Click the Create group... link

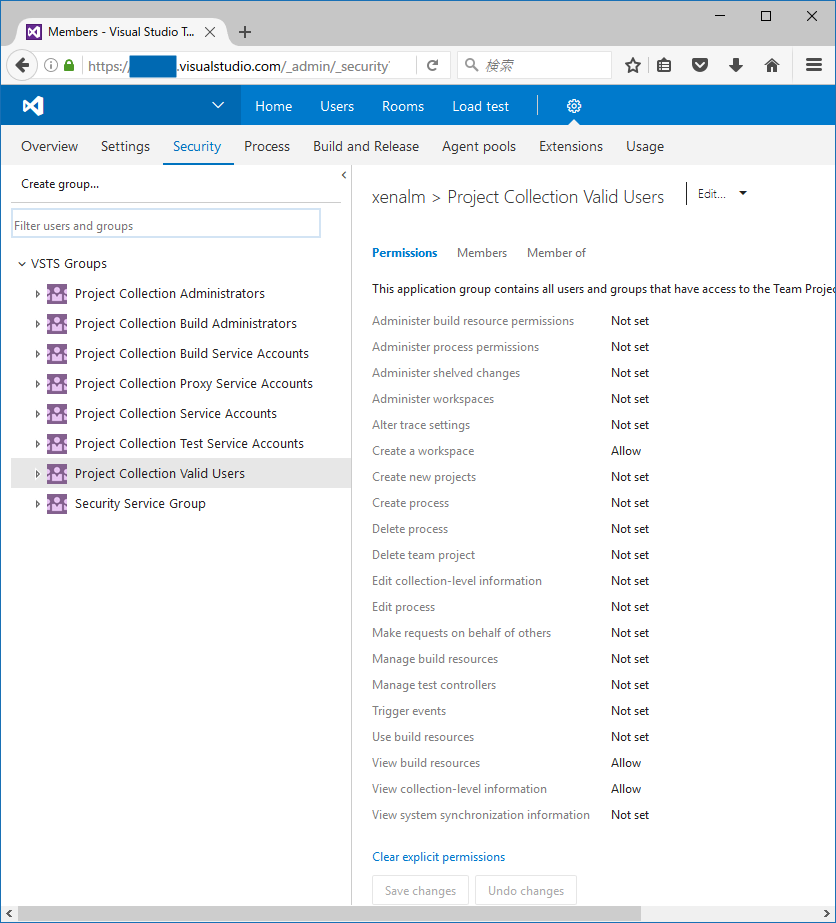(60, 184)
